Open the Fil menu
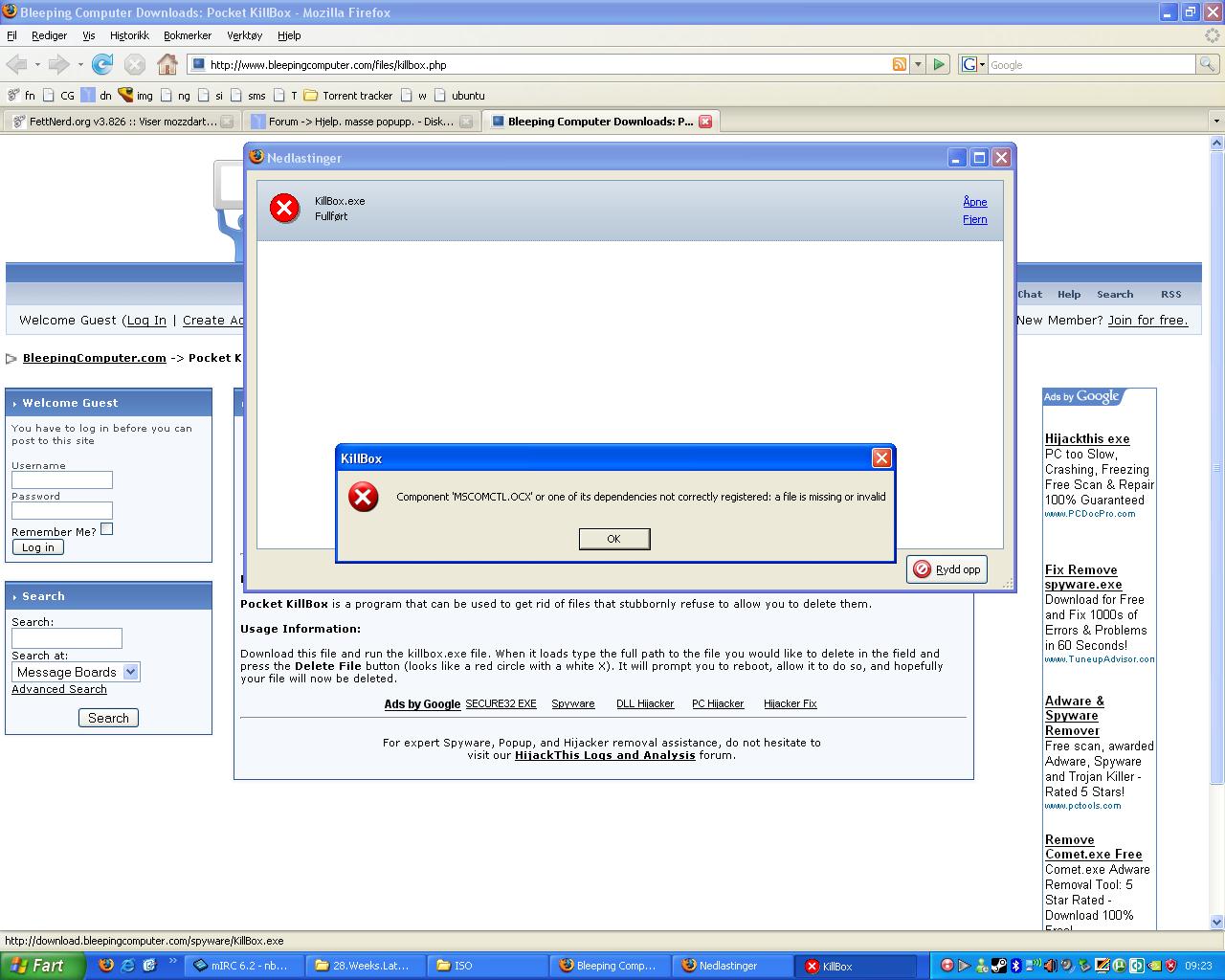Screen dimensions: 1225x980 [x=11, y=35]
